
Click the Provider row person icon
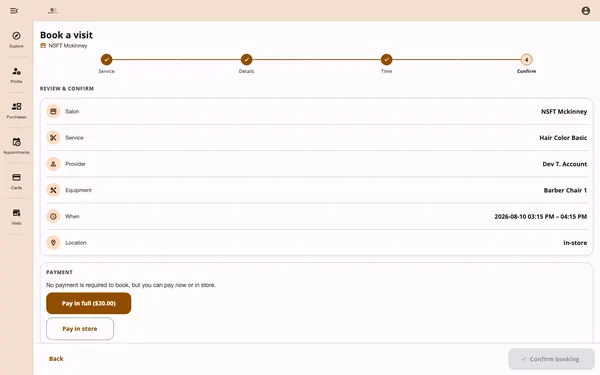53,164
